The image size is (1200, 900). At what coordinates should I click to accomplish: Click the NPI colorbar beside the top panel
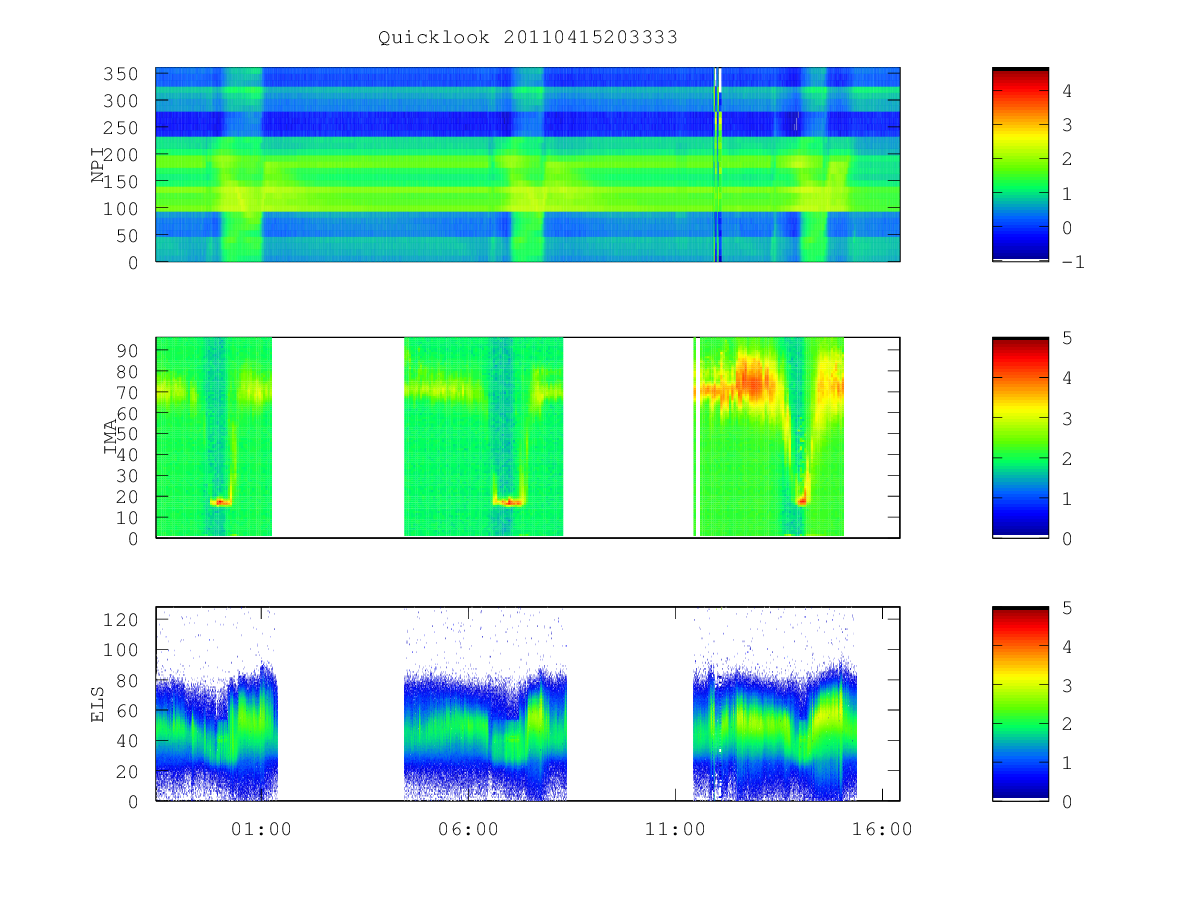[1020, 164]
